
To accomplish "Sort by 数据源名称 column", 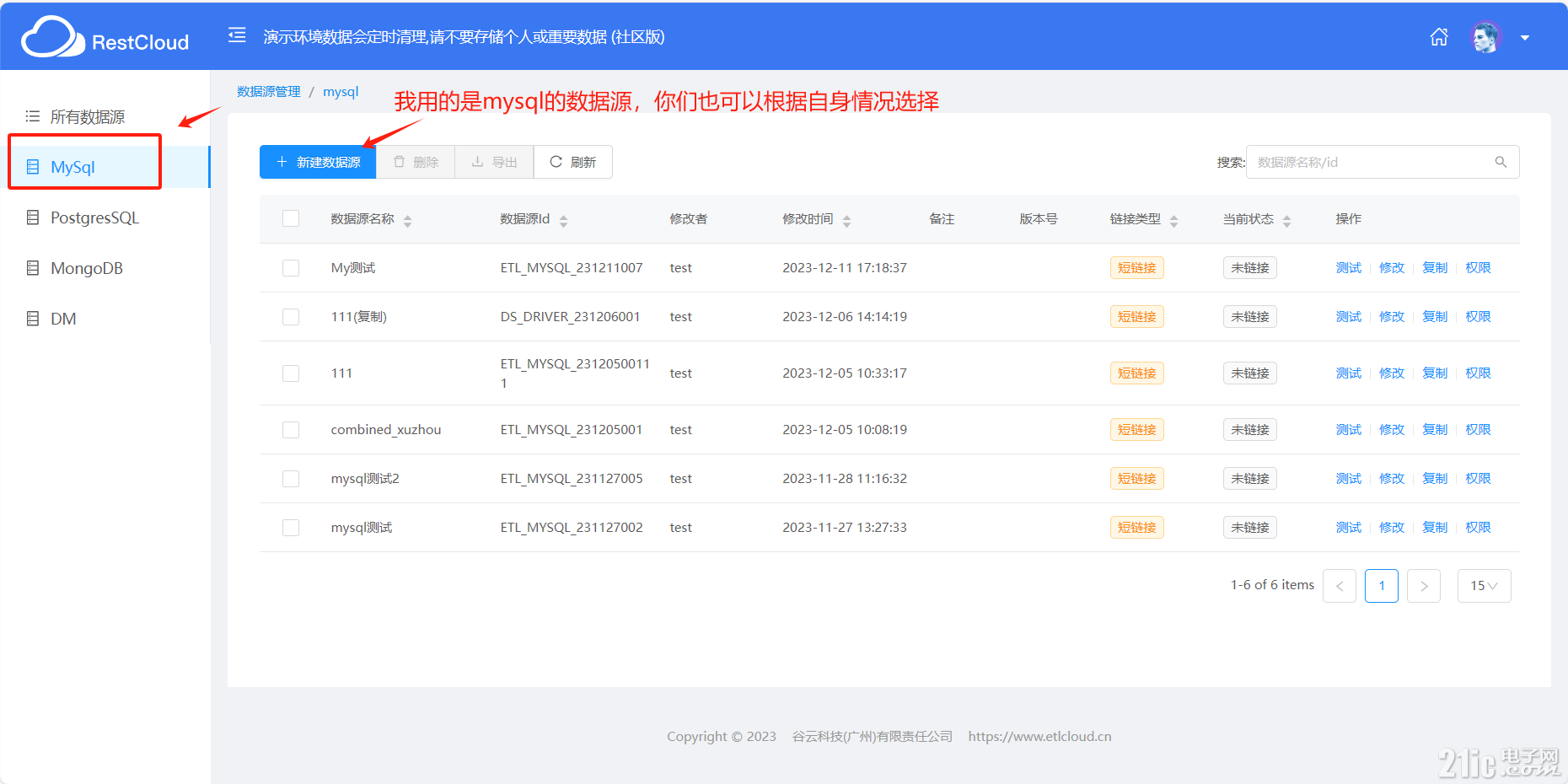I will [408, 221].
